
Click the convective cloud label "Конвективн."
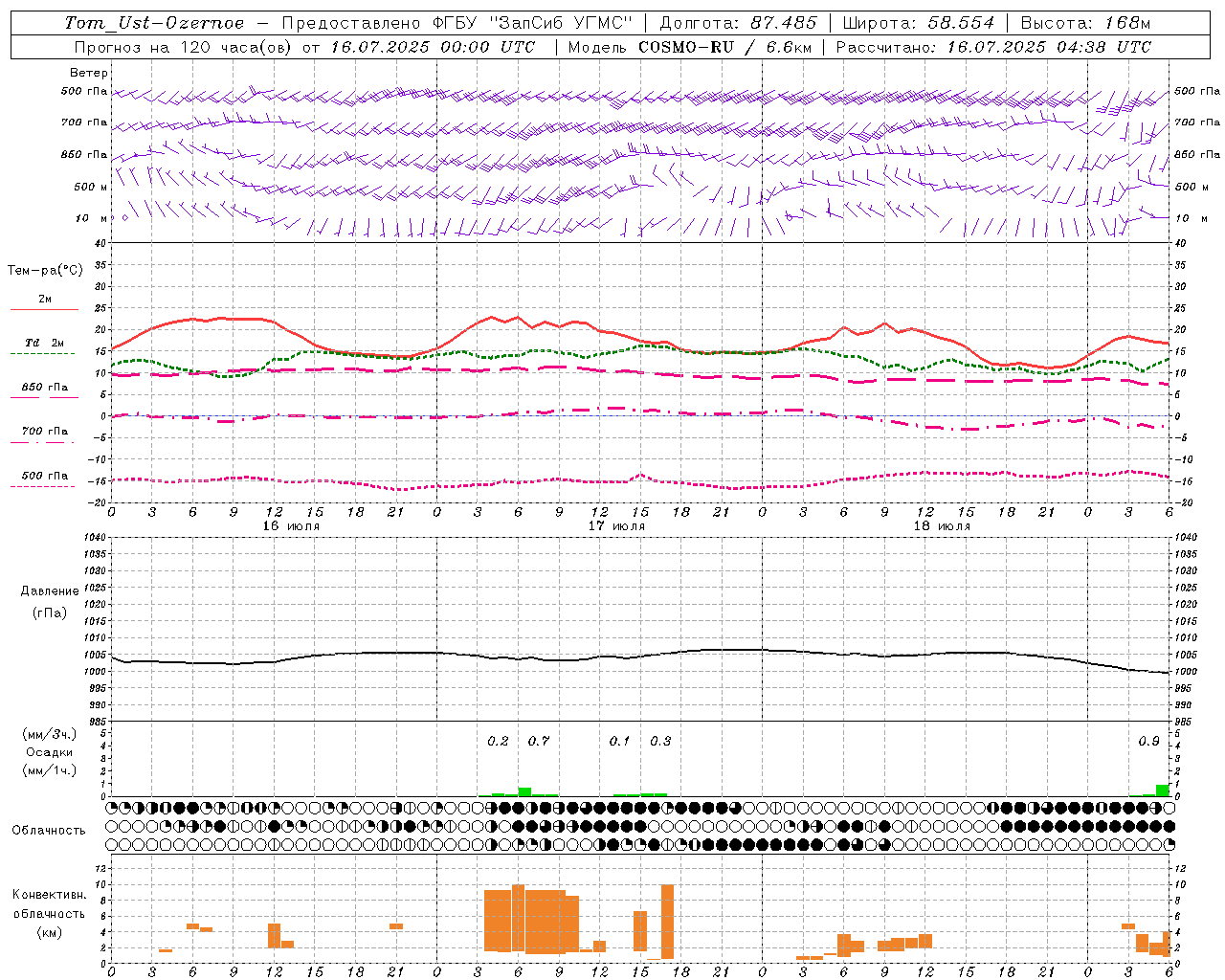50,895
